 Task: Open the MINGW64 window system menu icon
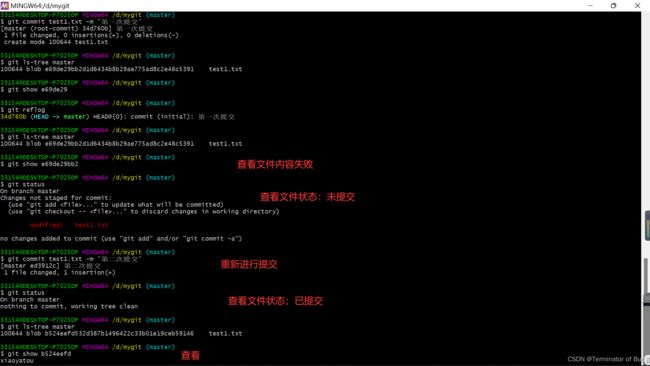5,5
